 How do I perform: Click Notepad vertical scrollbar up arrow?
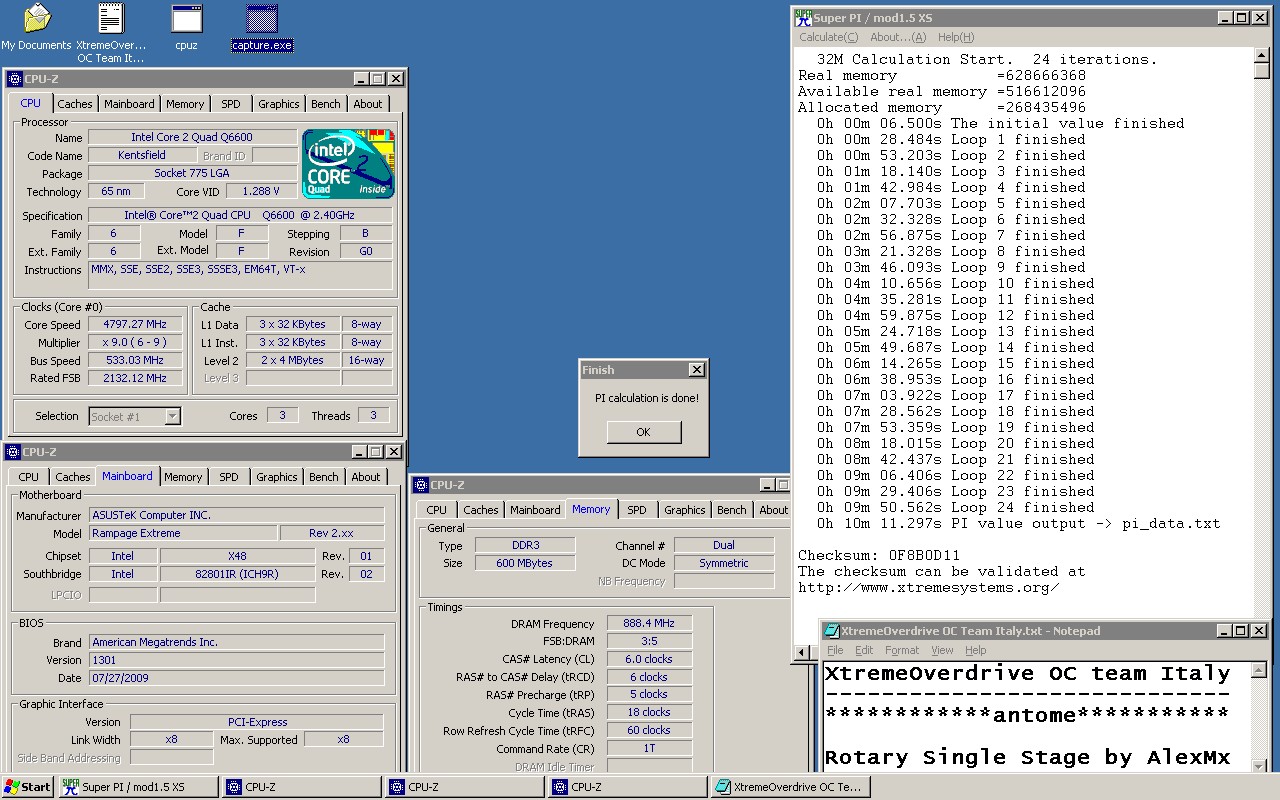(x=1259, y=670)
